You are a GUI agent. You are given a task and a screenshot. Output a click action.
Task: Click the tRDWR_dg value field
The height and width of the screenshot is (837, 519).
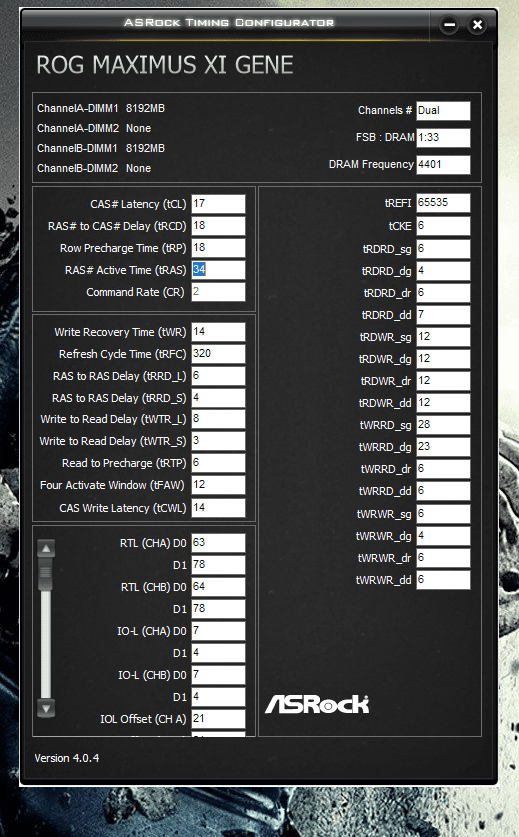[443, 359]
